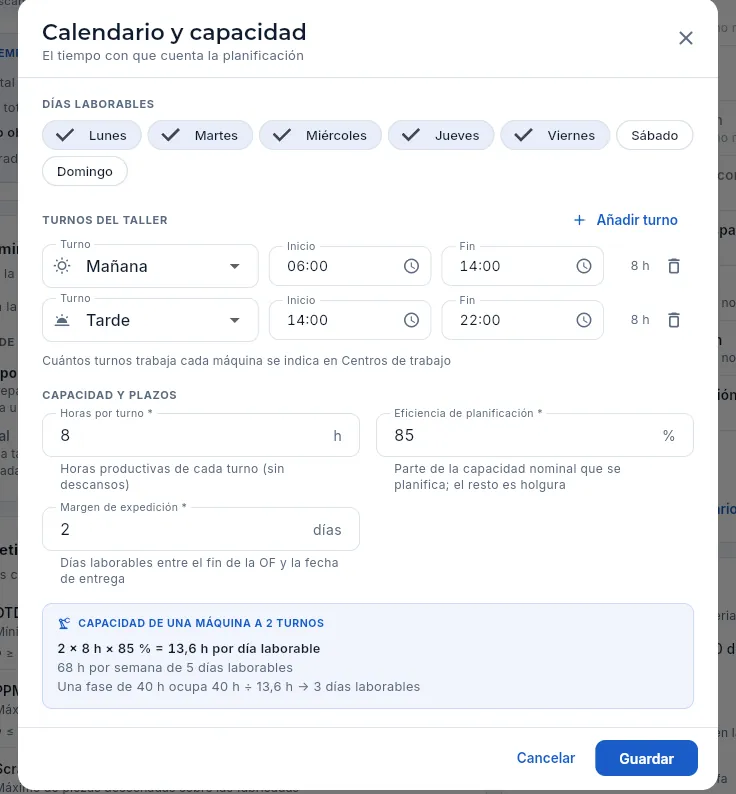Toggle the Miércoles working day chip
The width and height of the screenshot is (736, 794).
point(320,135)
